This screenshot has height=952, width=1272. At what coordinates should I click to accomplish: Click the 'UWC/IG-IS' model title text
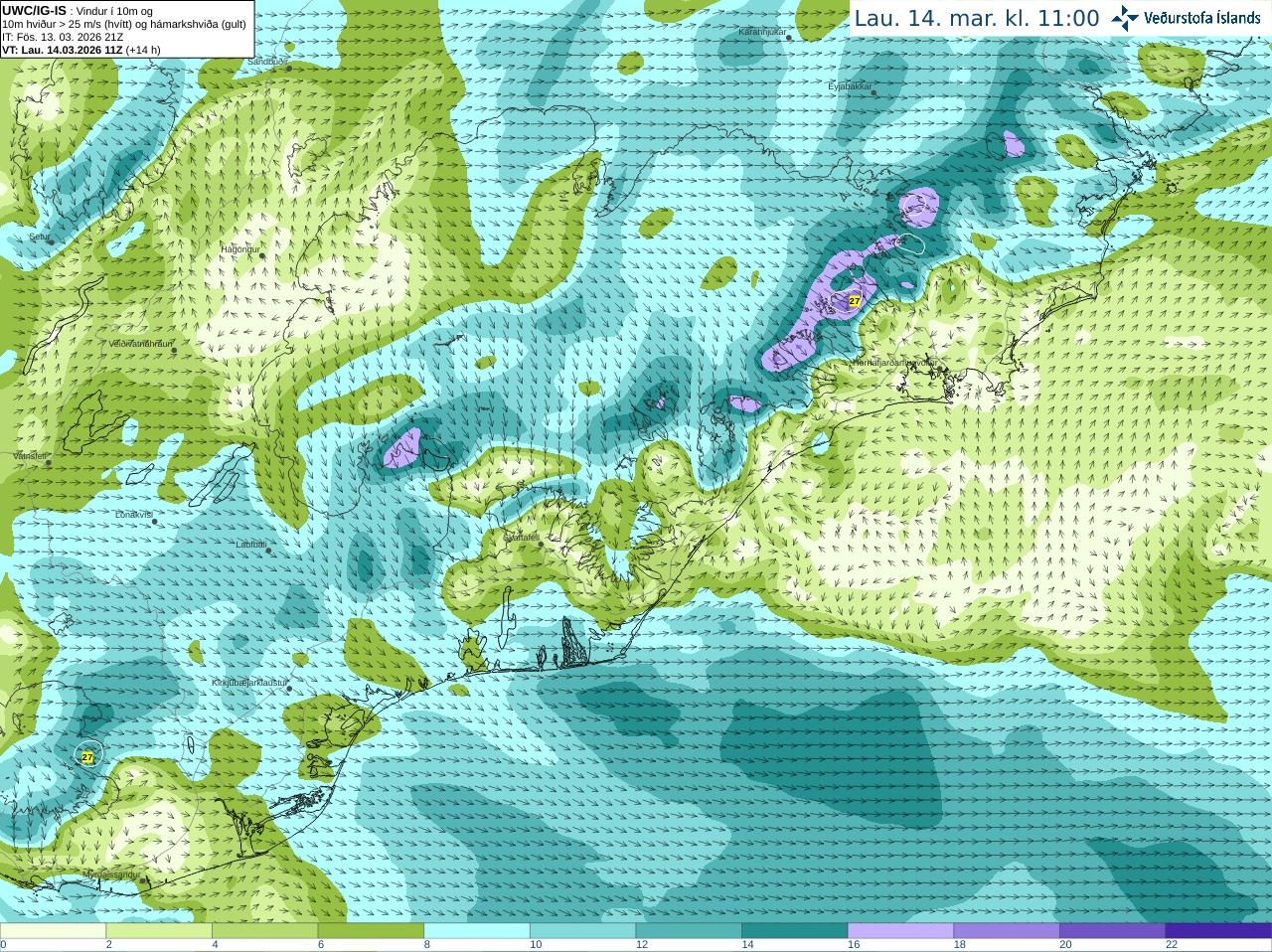34,10
